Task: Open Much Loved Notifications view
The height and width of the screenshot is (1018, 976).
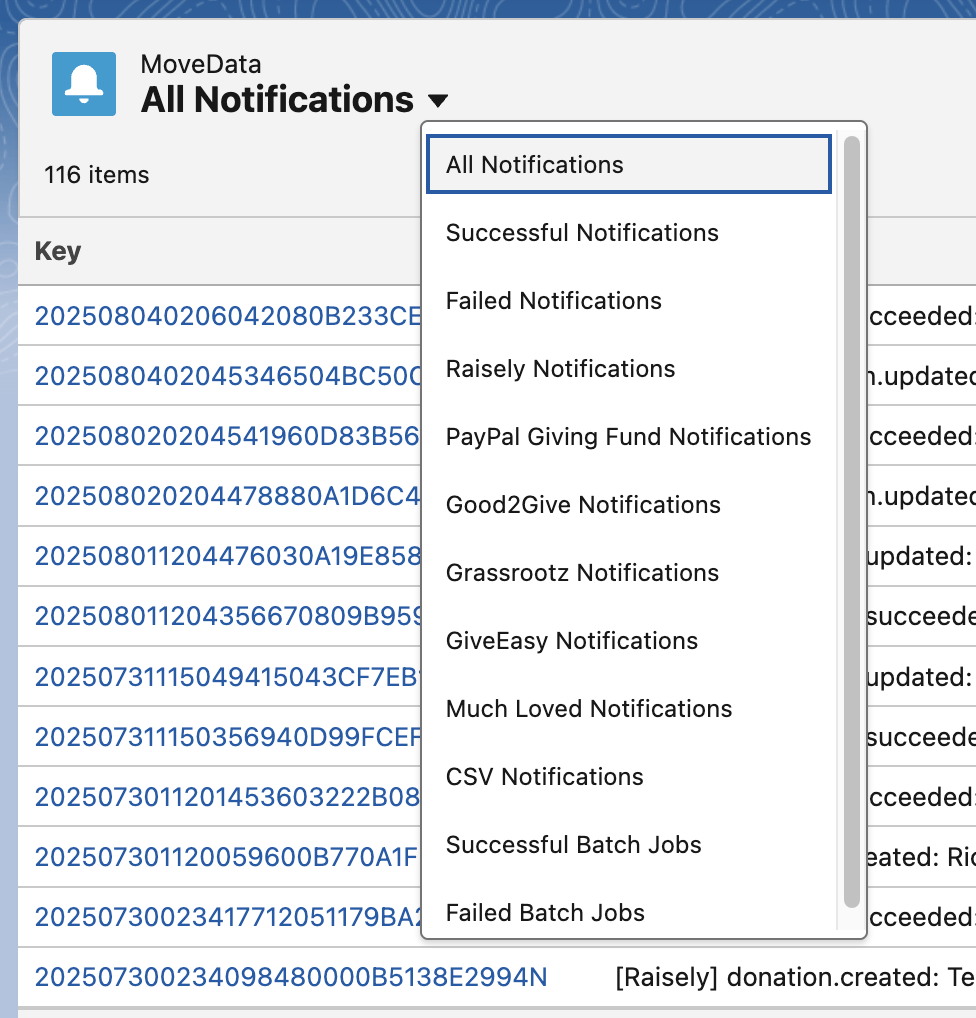Action: tap(589, 709)
